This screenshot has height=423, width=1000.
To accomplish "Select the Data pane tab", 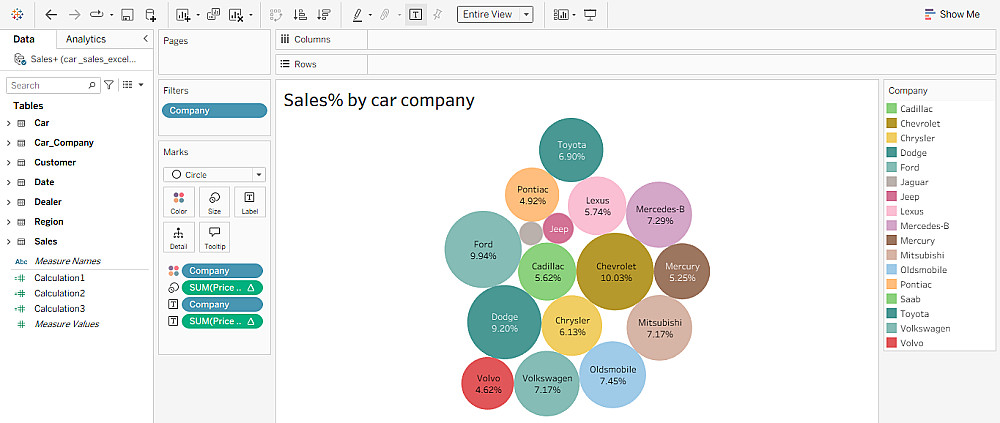I will coord(24,39).
